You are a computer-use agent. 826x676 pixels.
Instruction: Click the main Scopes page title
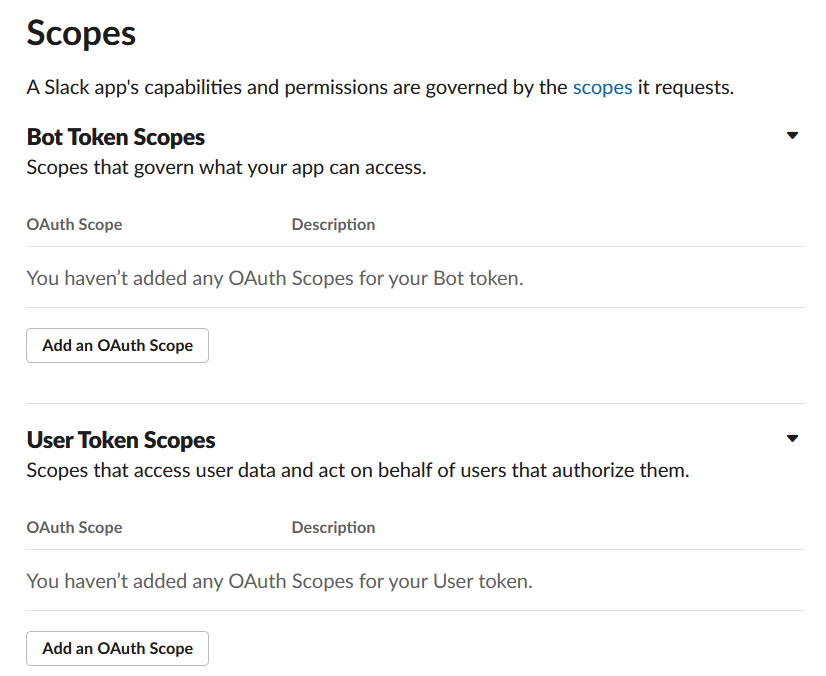click(x=81, y=33)
